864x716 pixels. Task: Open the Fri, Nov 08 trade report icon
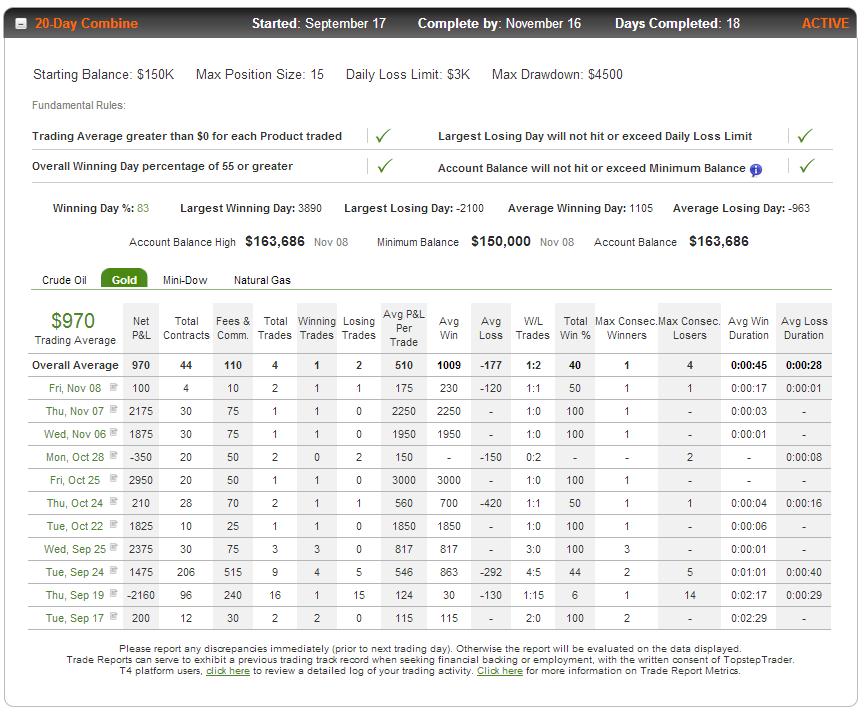(x=113, y=387)
